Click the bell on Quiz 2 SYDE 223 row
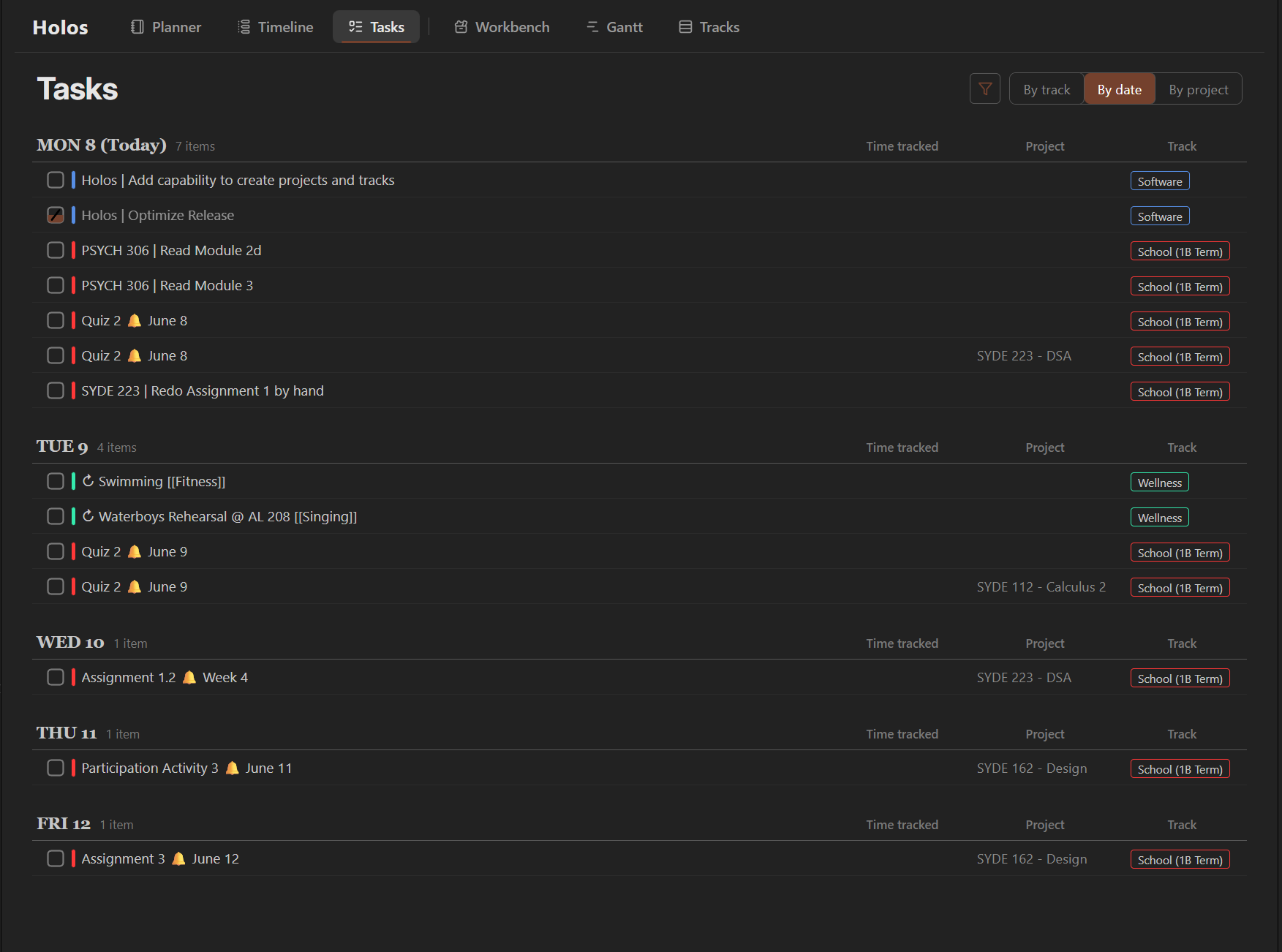Image resolution: width=1282 pixels, height=952 pixels. click(x=135, y=355)
